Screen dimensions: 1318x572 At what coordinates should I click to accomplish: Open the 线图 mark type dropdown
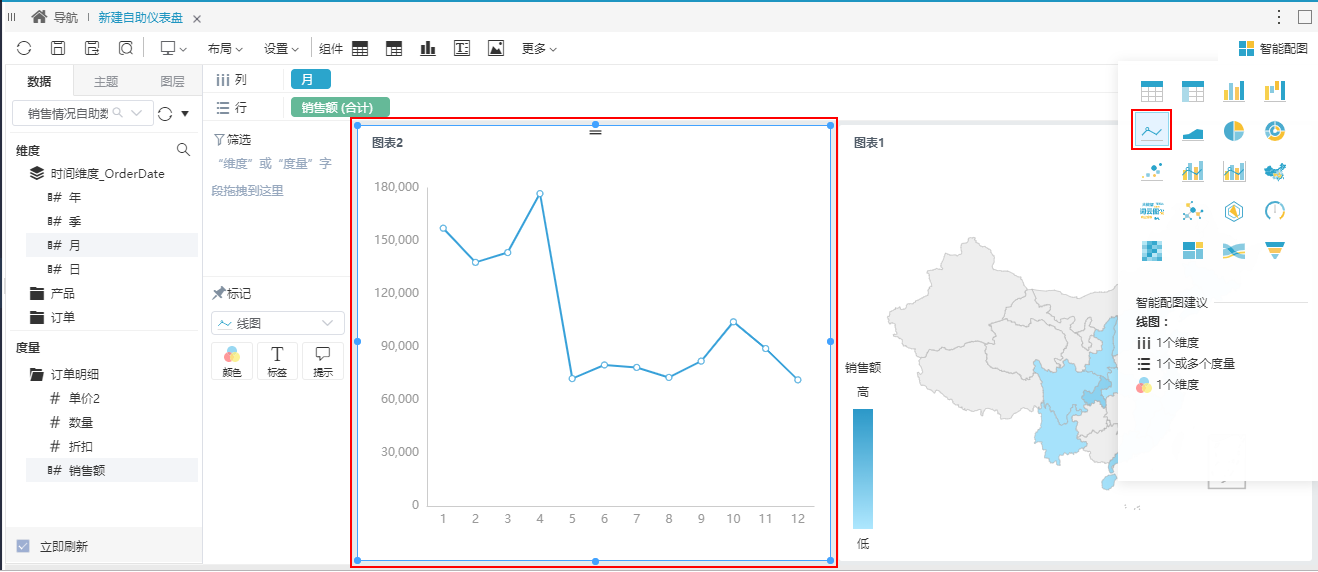pyautogui.click(x=278, y=323)
